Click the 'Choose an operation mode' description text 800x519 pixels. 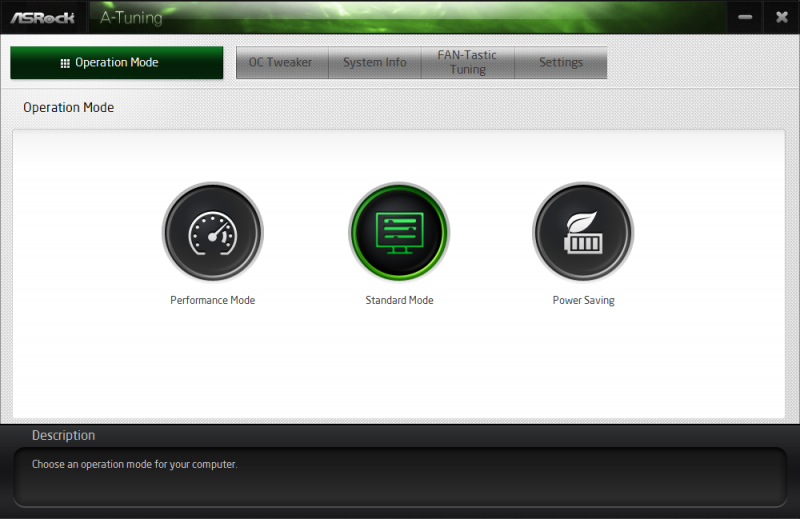[135, 464]
